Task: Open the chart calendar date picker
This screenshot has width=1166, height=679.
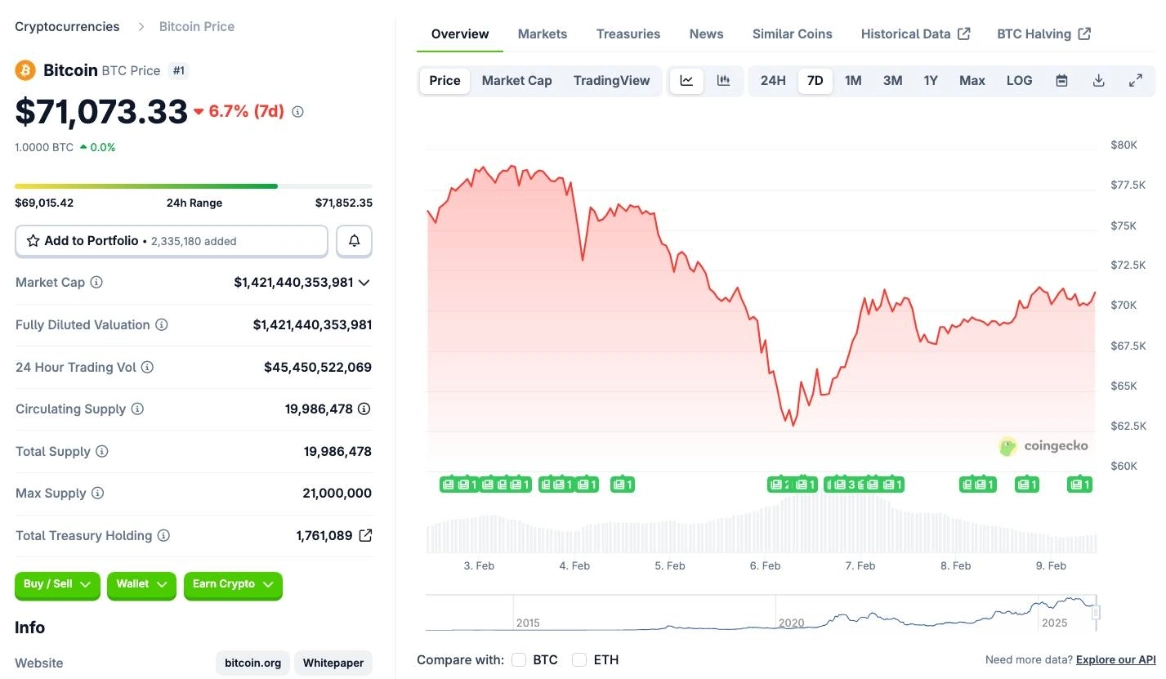Action: pos(1063,80)
